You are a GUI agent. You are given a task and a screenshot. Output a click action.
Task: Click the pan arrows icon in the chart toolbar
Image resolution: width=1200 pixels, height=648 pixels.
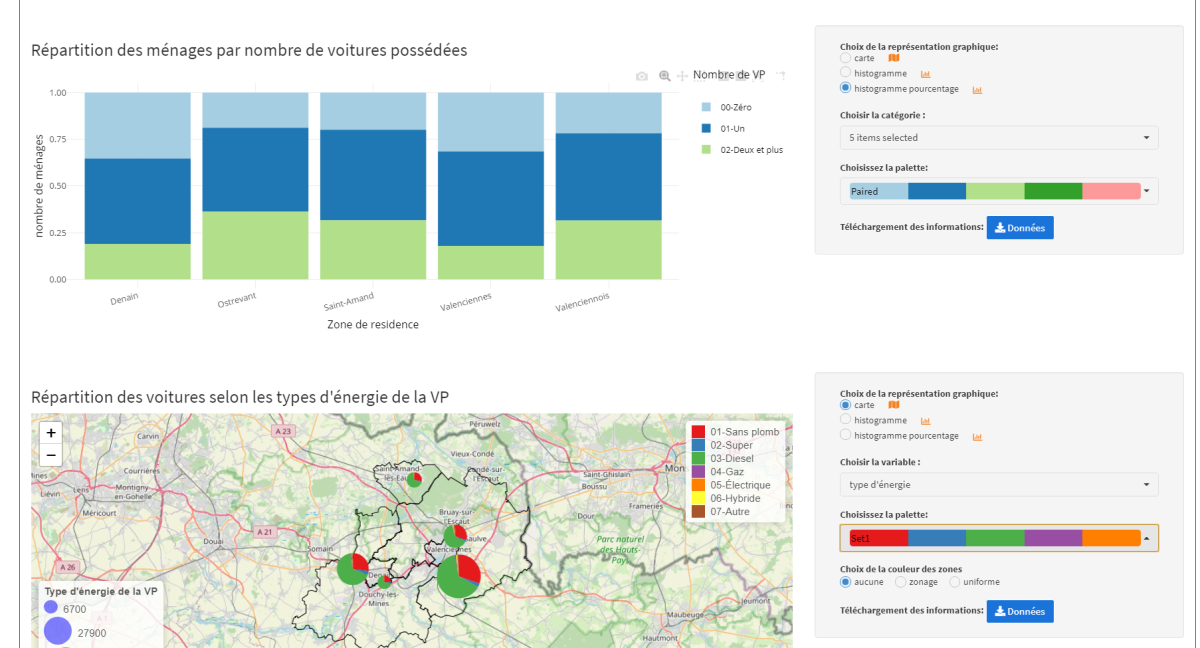point(683,76)
